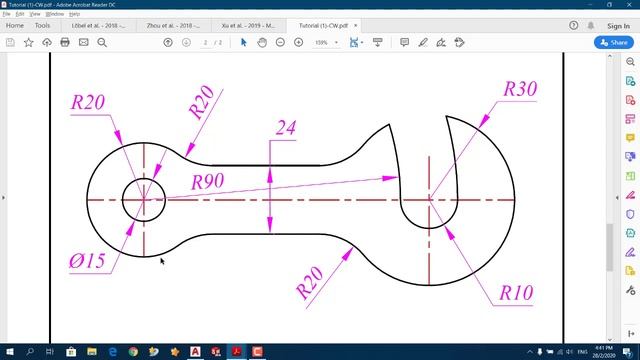Viewport: 640px width, 360px height.
Task: Open Chrome from taskbar
Action: 133,351
